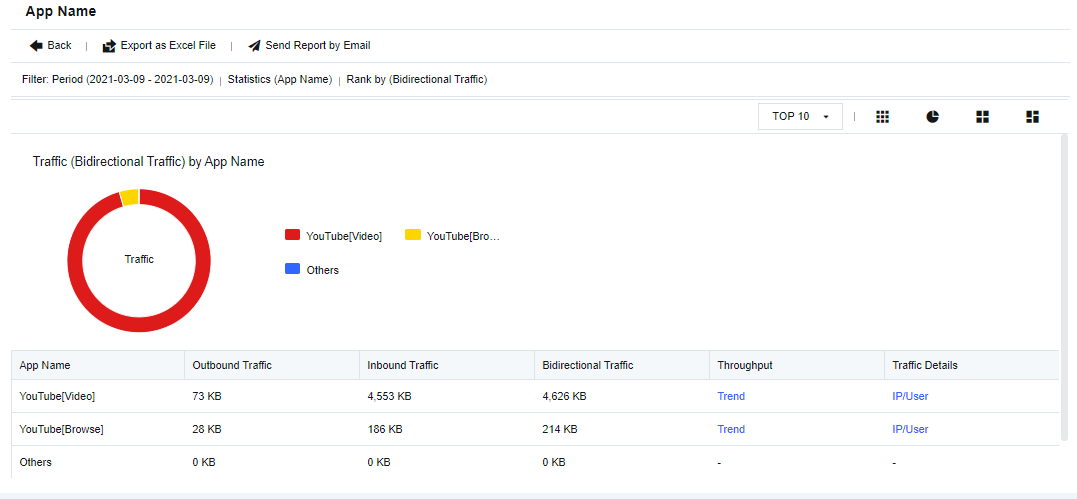Select the mosaic dashboard layout icon
This screenshot has height=499, width=1077.
[1032, 117]
